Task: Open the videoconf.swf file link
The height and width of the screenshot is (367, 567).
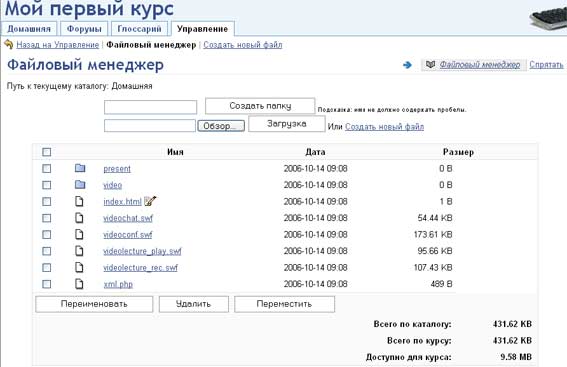Action: tap(128, 235)
